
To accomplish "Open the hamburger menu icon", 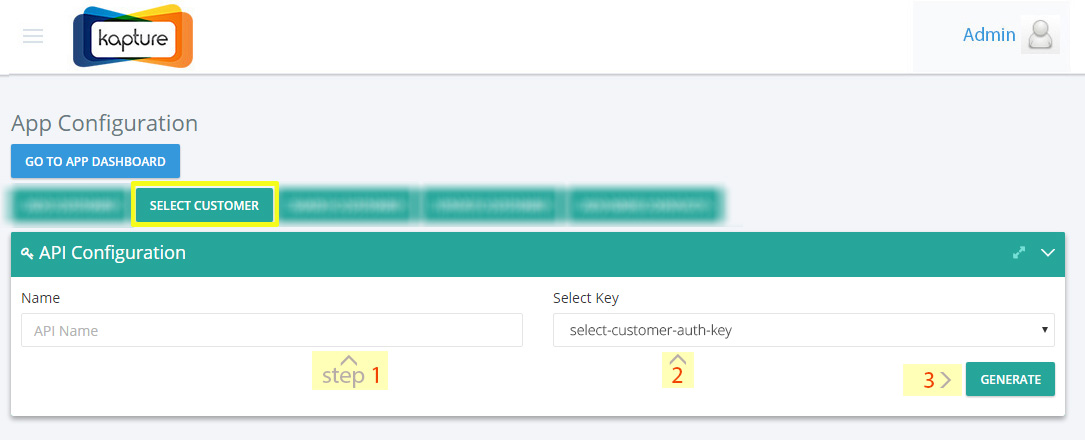I will (x=33, y=36).
